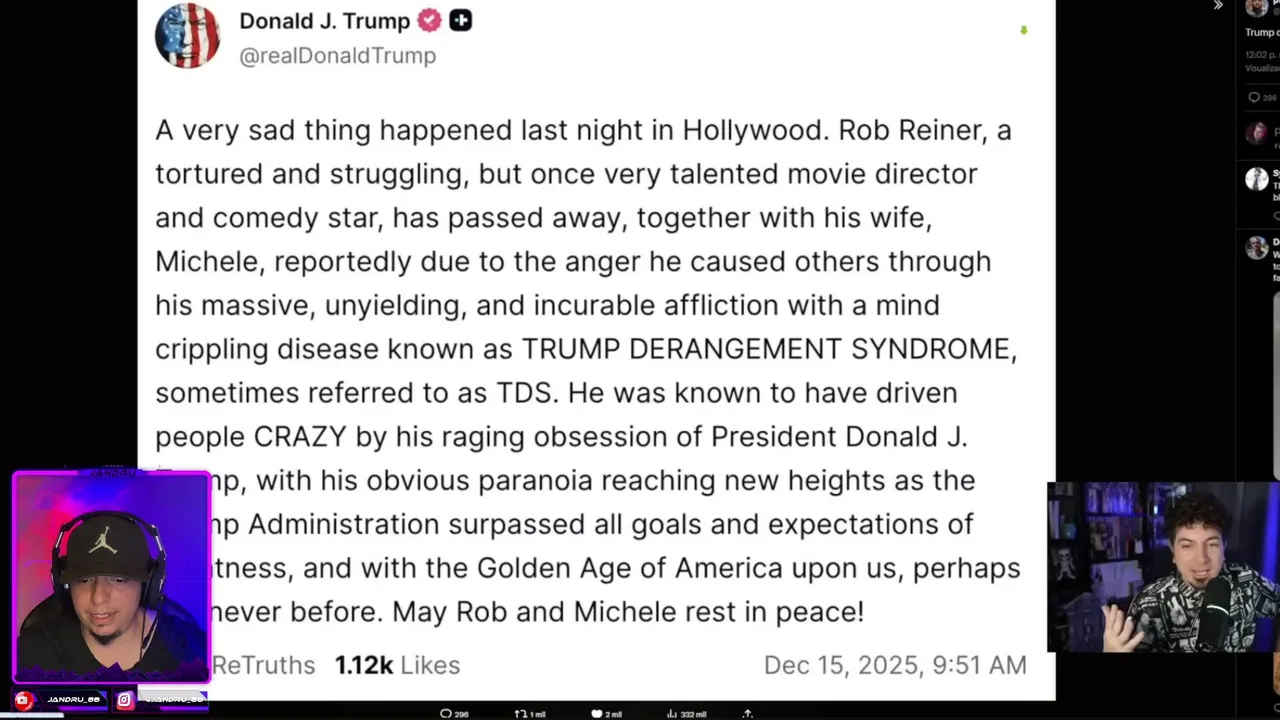Open the view stats bar chart icon
The image size is (1280, 720).
[674, 713]
